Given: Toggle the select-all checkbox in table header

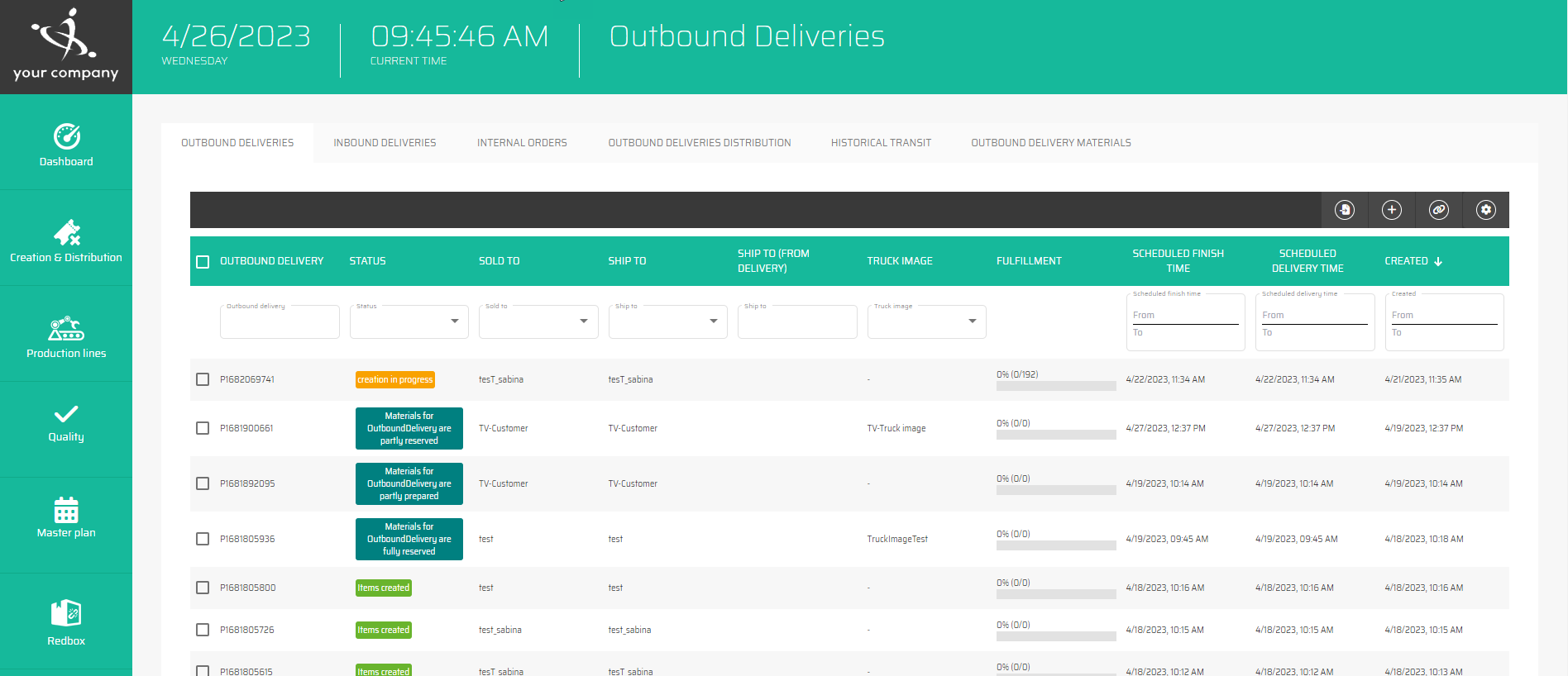Looking at the screenshot, I should (x=203, y=262).
